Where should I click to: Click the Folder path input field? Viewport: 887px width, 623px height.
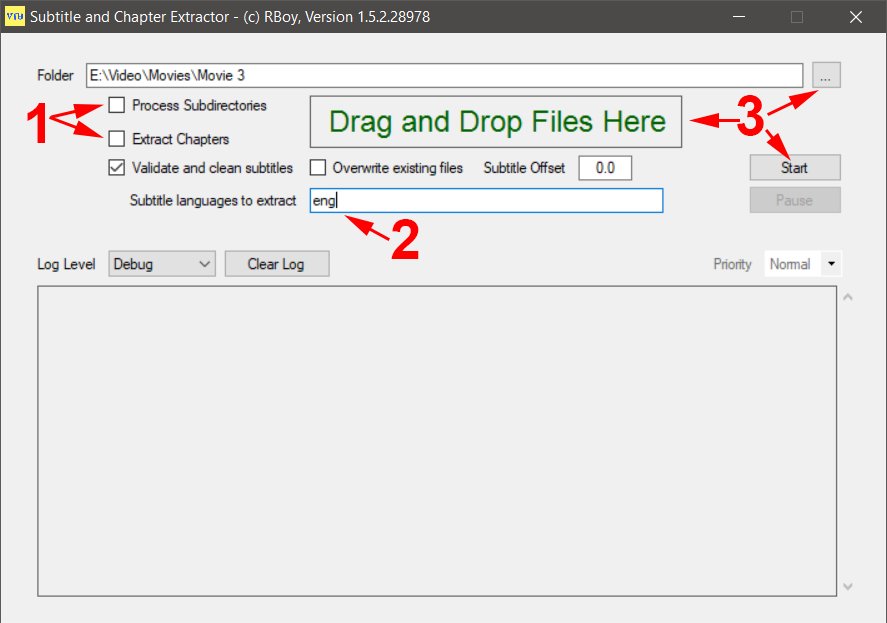pyautogui.click(x=444, y=75)
